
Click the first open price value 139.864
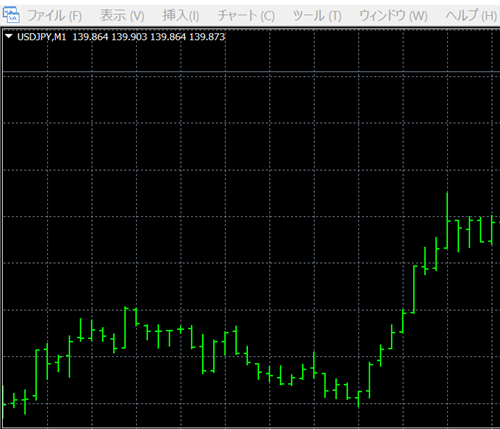[90, 37]
